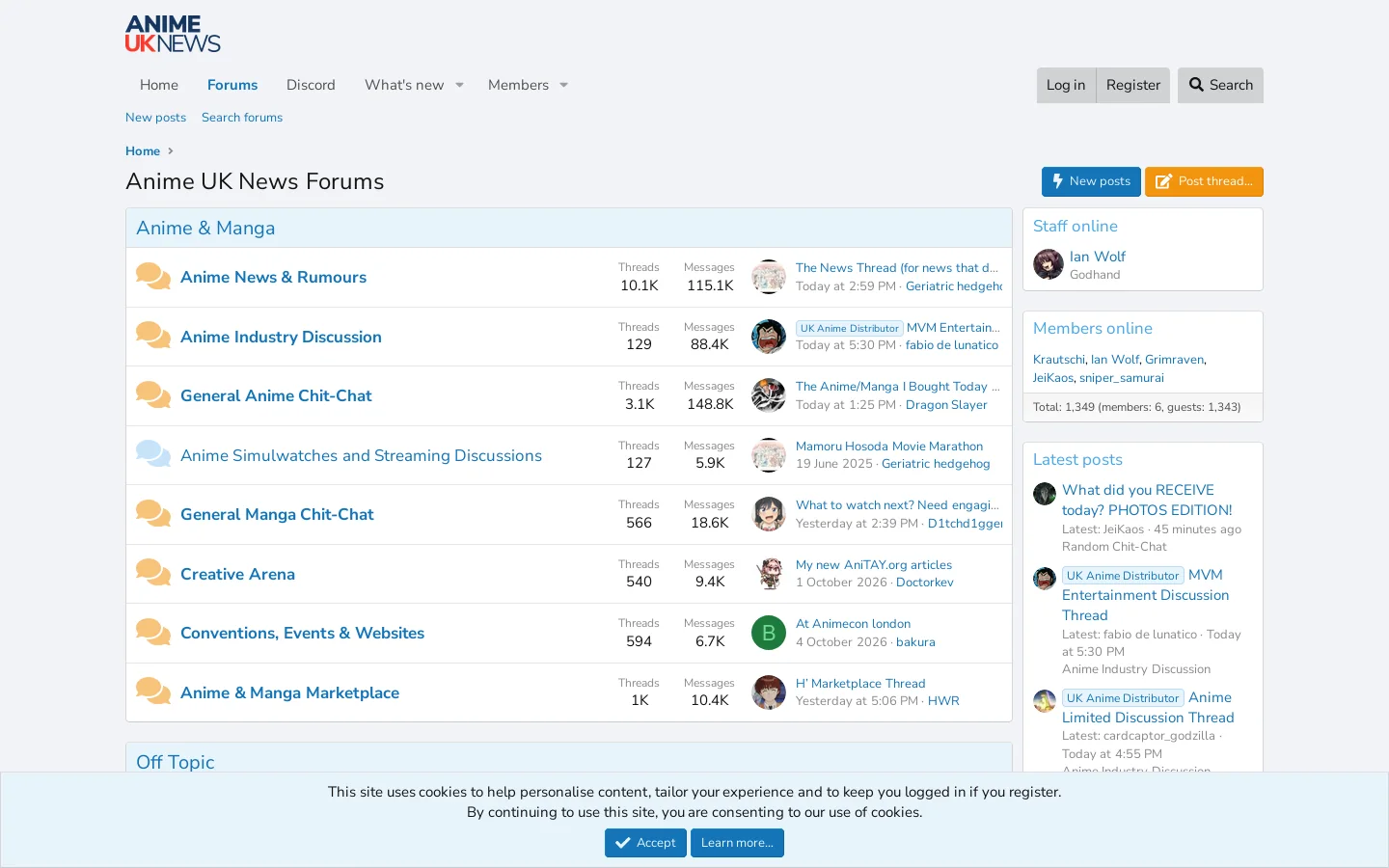Open avatar beside My new AniTAY.org articles

tap(769, 574)
